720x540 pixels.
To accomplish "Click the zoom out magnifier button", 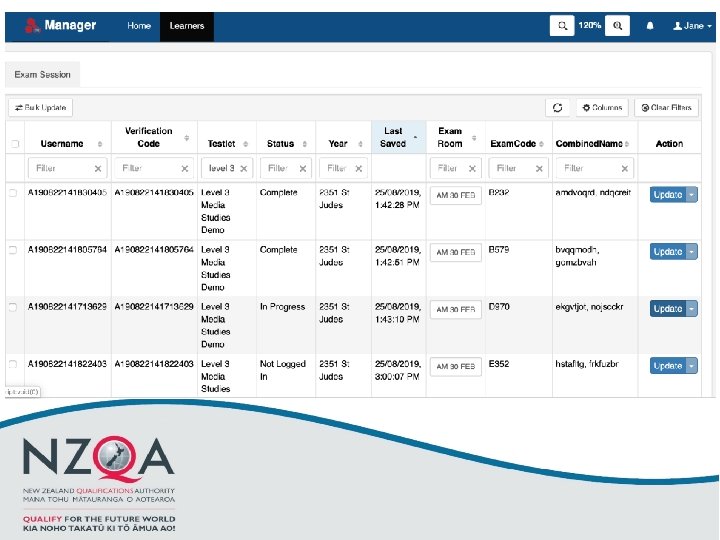I will (x=562, y=26).
